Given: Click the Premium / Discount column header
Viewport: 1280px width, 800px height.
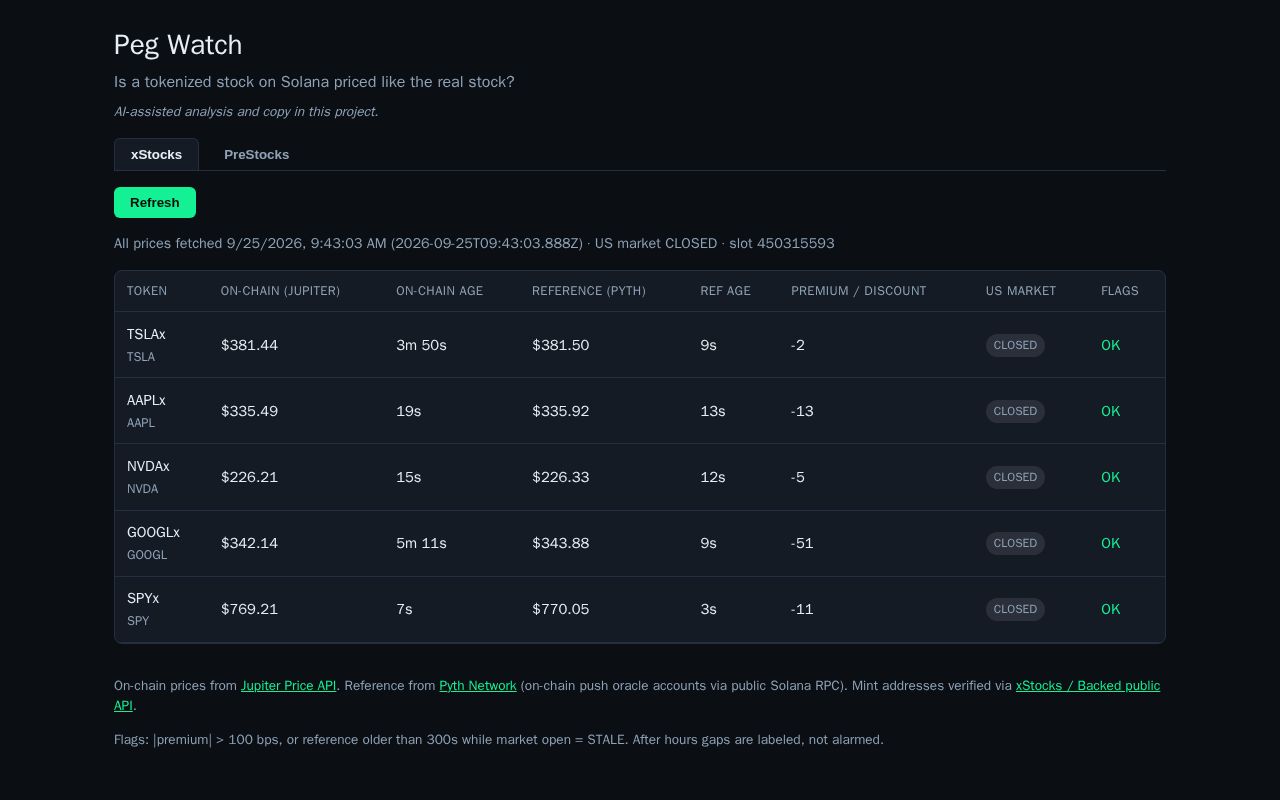Looking at the screenshot, I should click(859, 291).
